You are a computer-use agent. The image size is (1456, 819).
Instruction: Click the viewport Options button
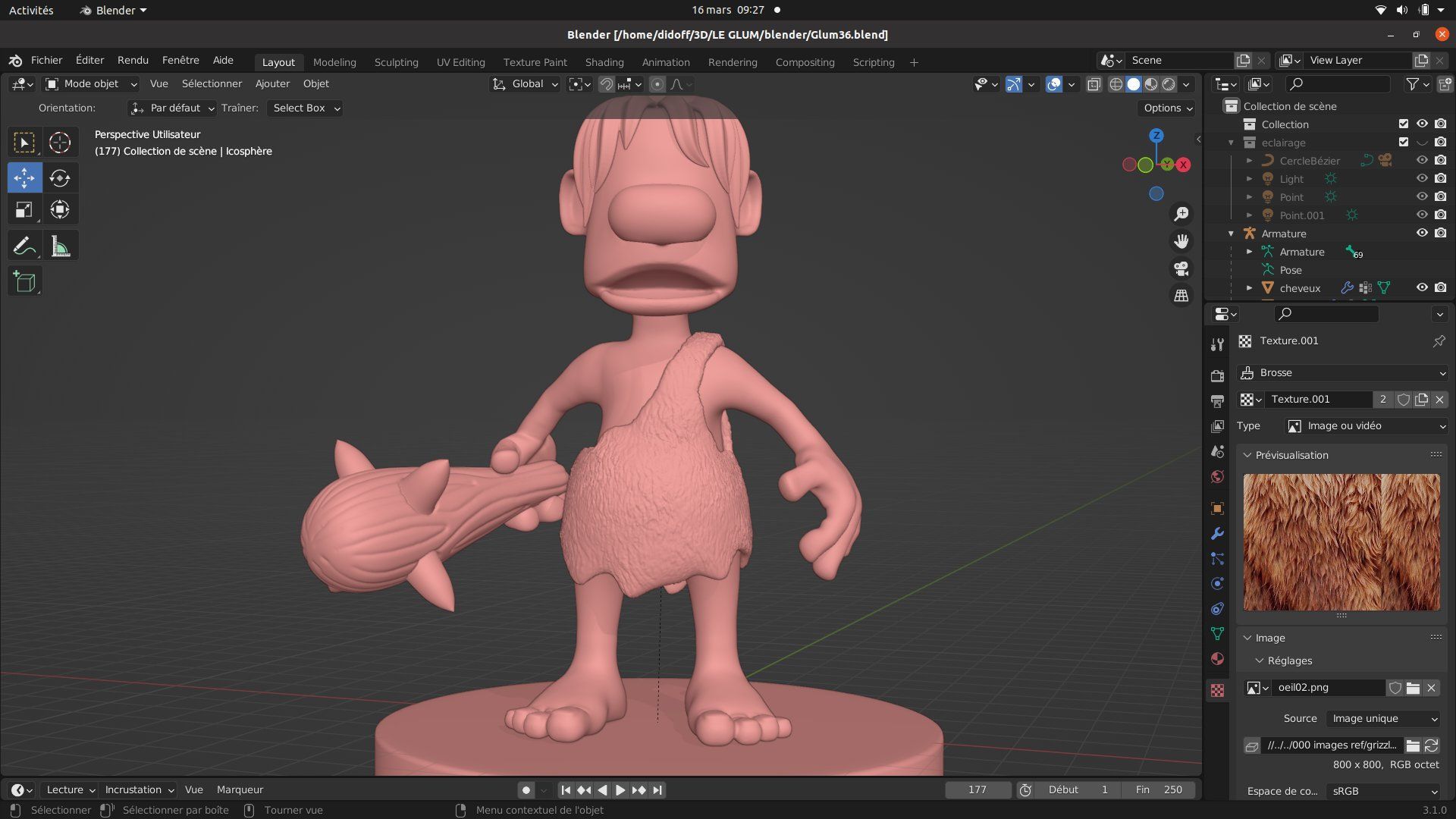[x=1167, y=108]
